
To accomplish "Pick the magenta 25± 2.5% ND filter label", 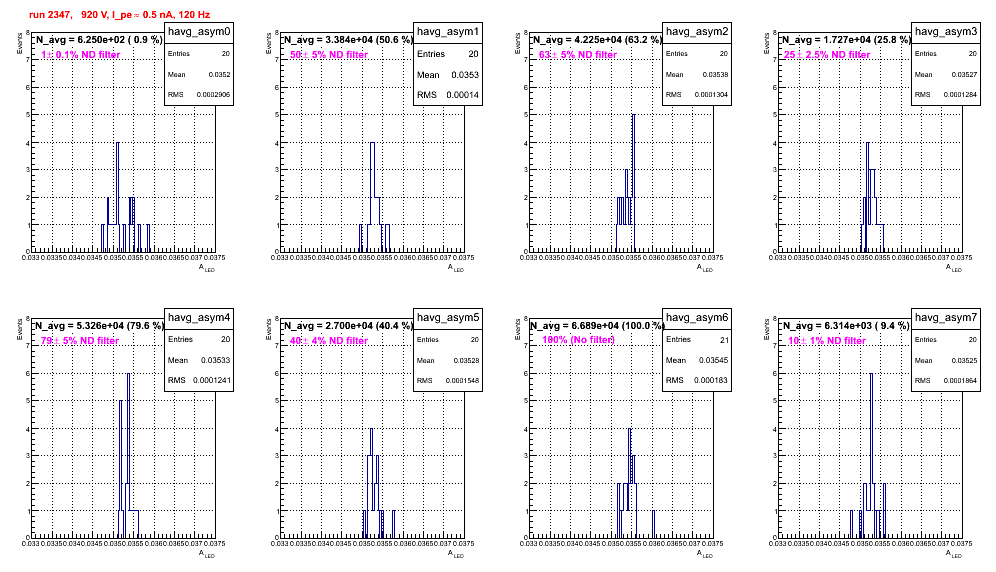I will click(x=827, y=55).
